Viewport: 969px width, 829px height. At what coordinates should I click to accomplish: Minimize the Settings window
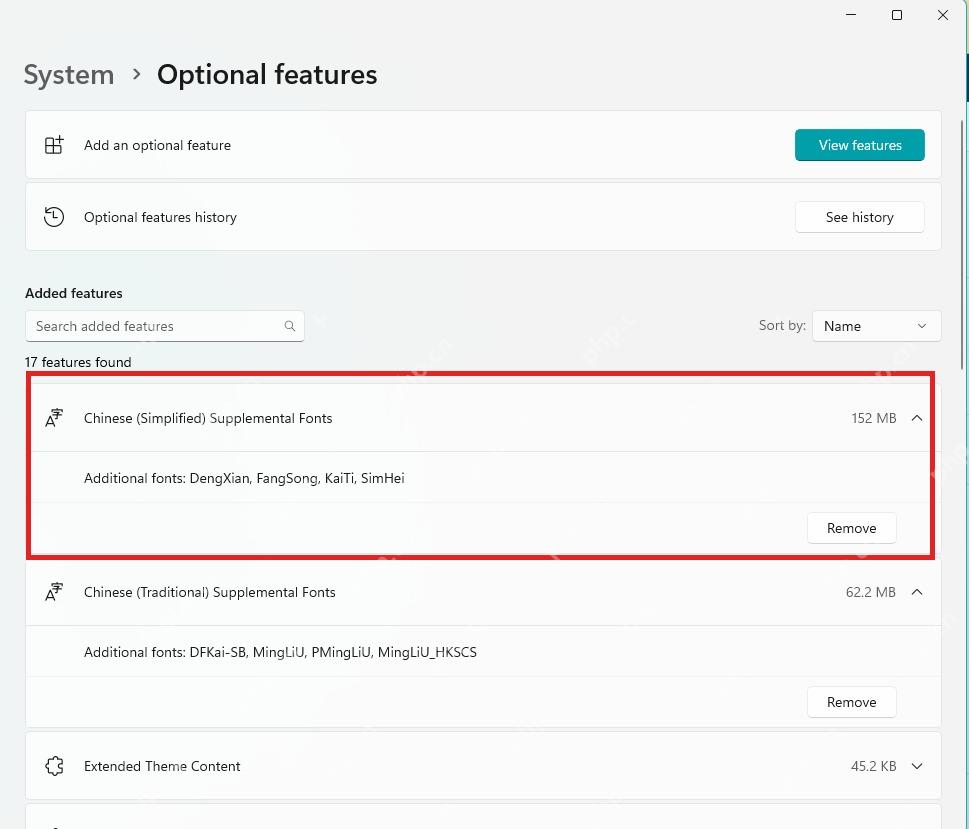click(851, 15)
